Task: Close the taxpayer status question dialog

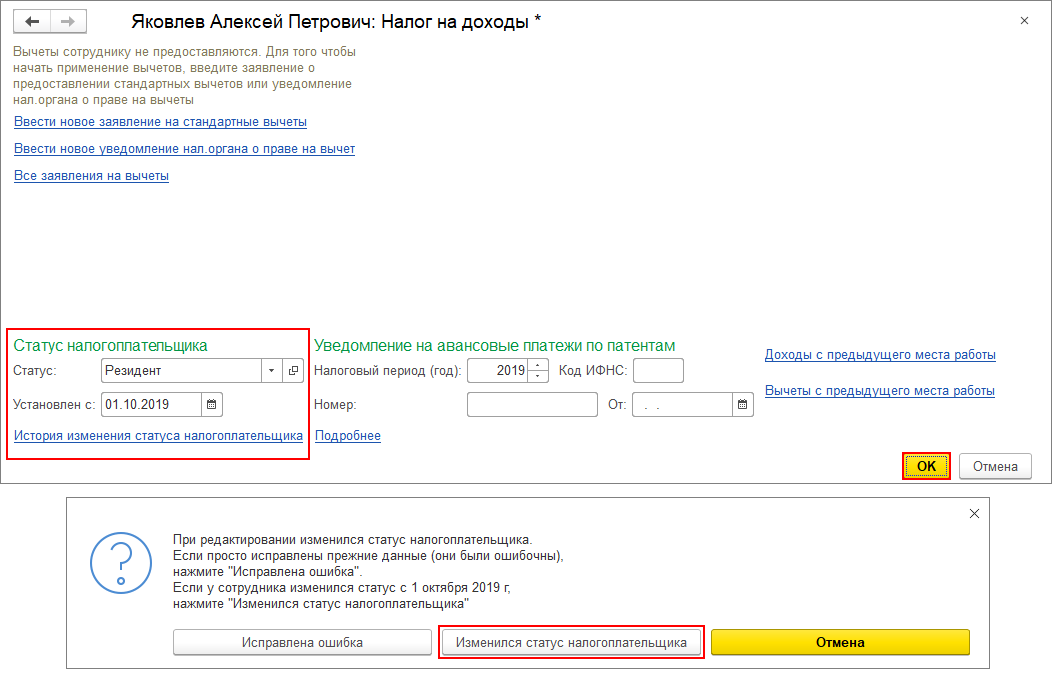Action: [975, 513]
